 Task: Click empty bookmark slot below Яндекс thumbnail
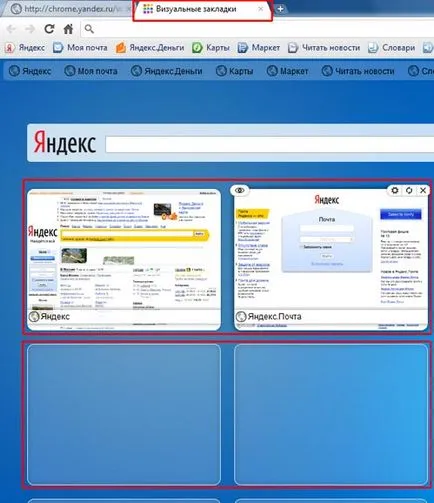click(124, 415)
